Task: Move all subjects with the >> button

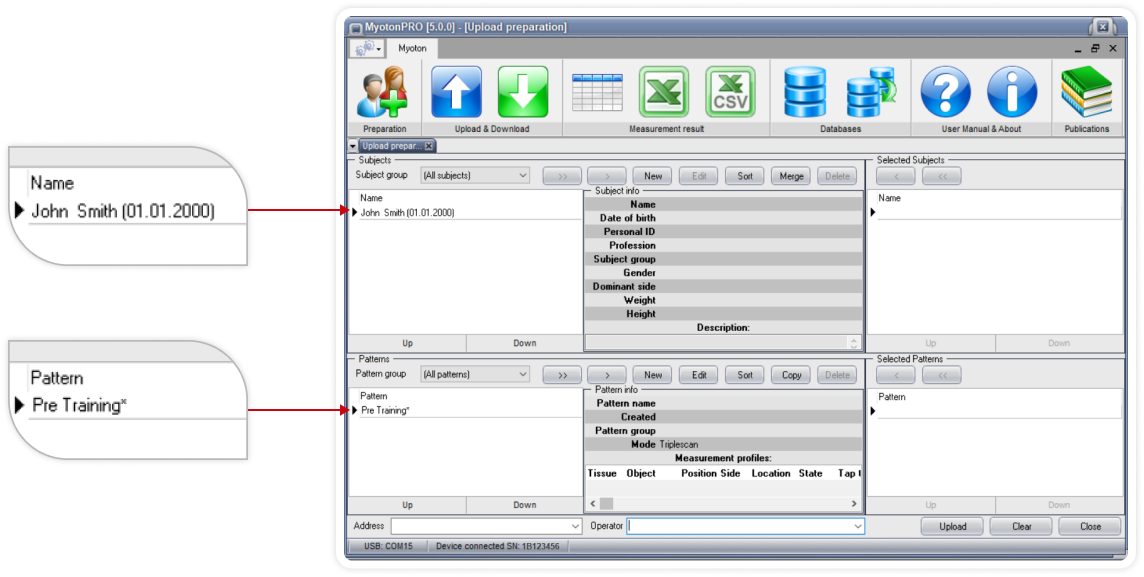Action: pos(562,176)
